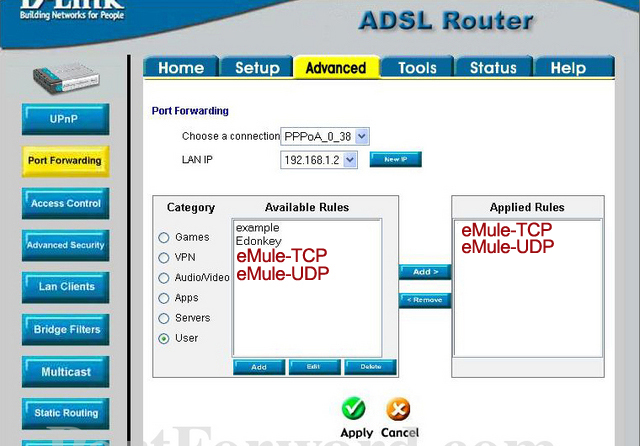Viewport: 640px width, 446px height.
Task: Switch to the Setup tab
Action: (257, 67)
